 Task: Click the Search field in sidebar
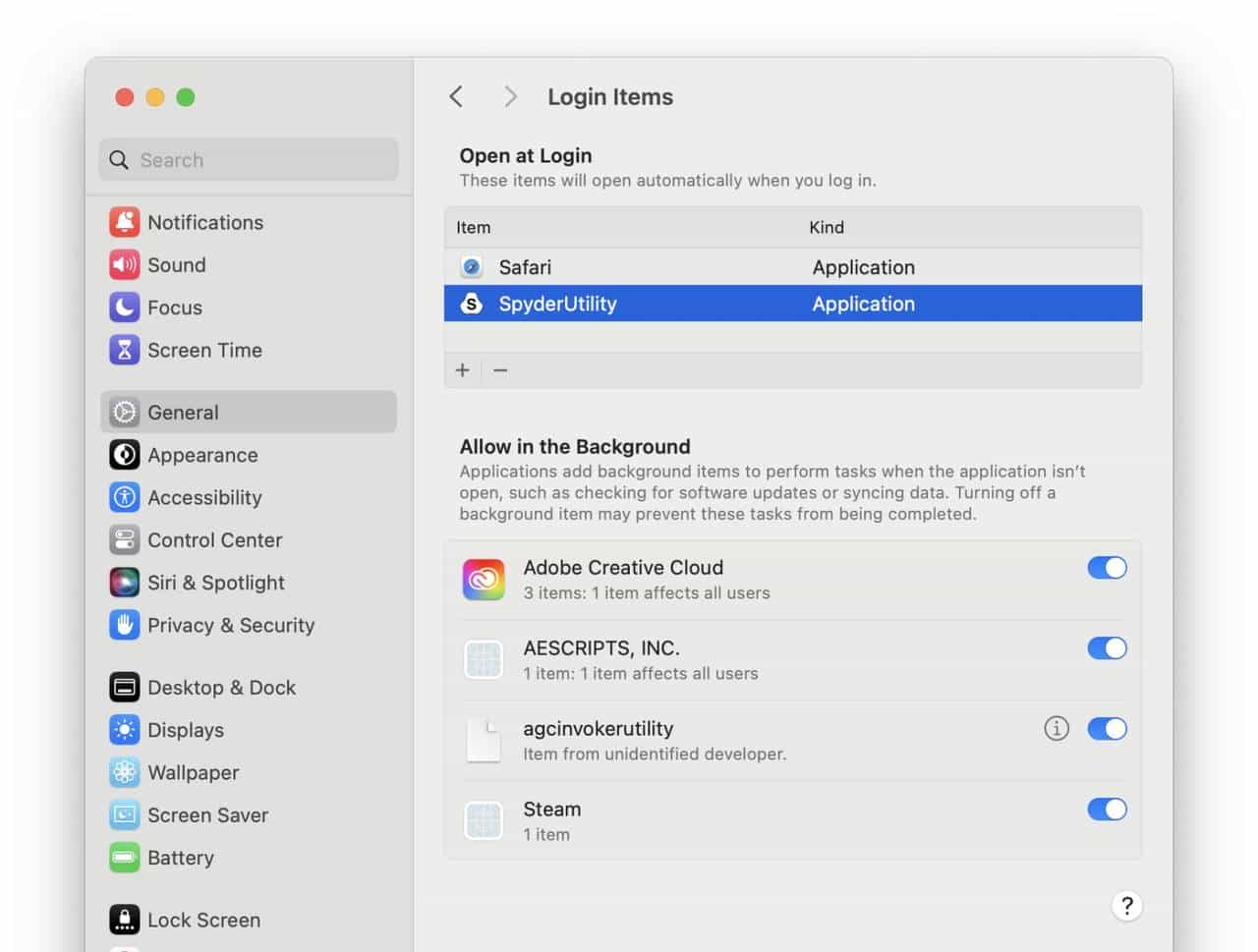(249, 160)
